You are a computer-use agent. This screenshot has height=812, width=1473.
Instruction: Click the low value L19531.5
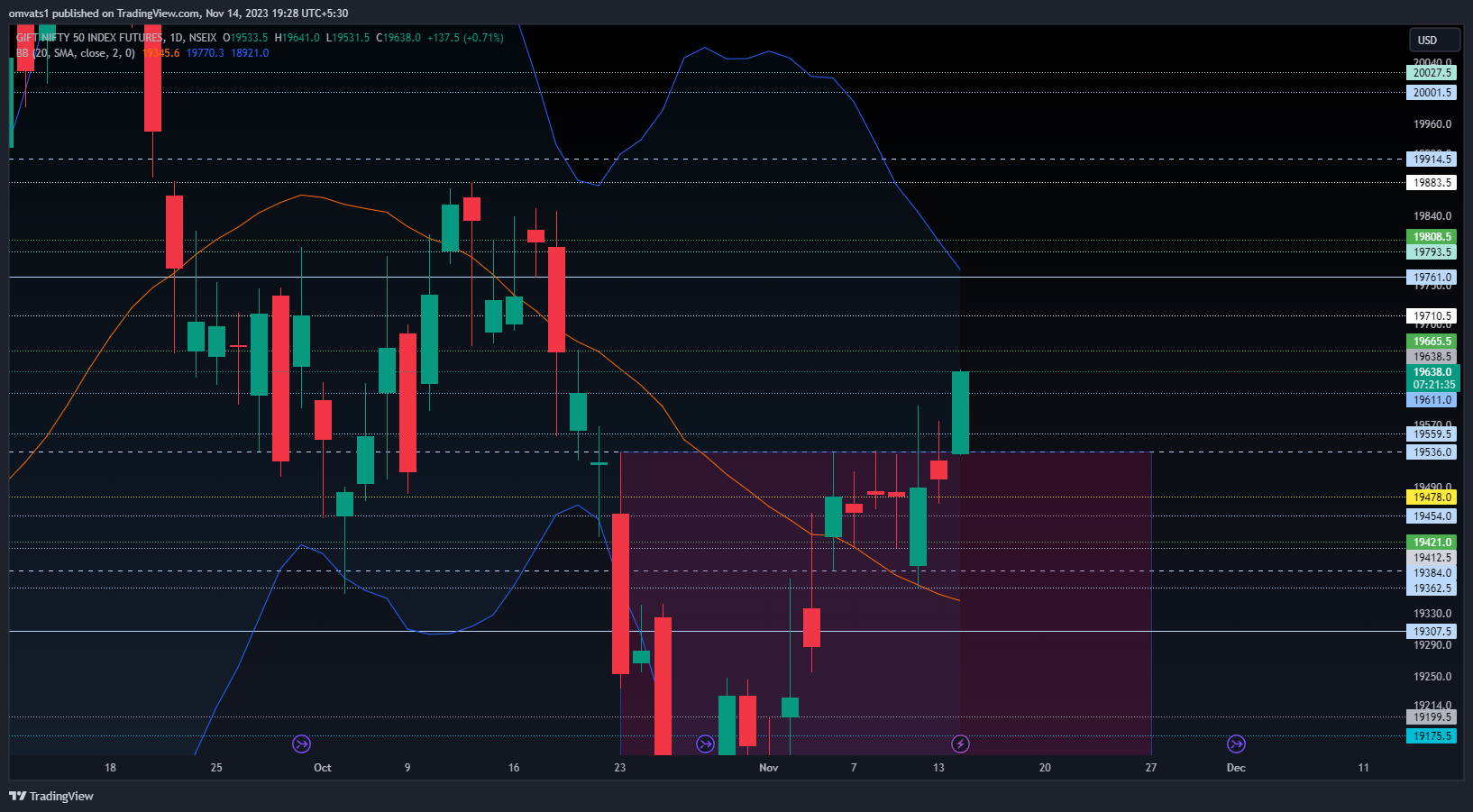347,38
